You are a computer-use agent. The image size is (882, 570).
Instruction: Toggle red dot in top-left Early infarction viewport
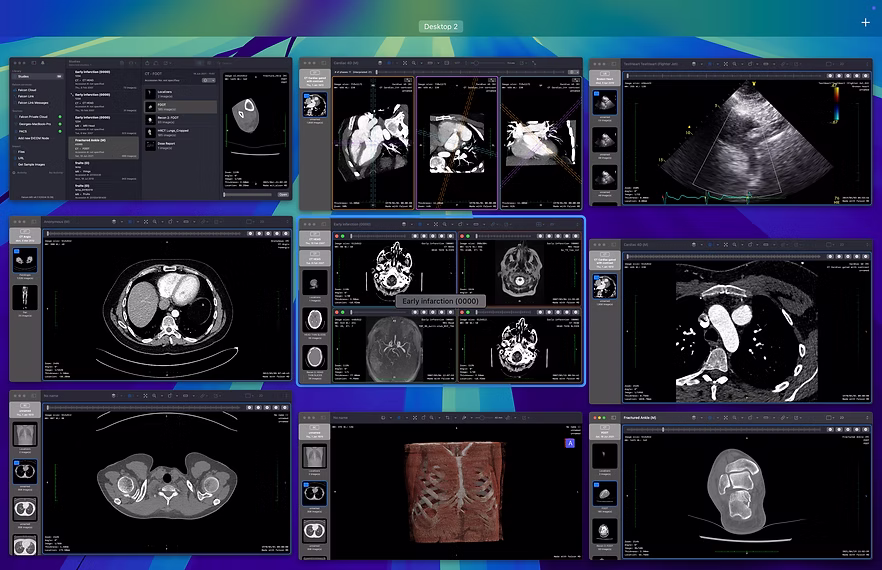pos(336,236)
